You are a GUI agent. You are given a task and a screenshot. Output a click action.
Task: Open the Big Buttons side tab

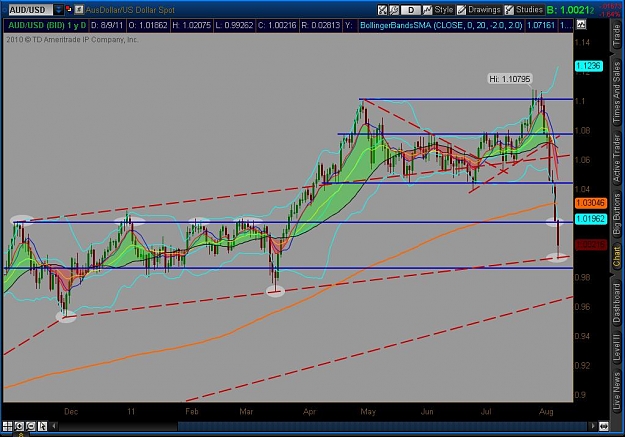[617, 214]
